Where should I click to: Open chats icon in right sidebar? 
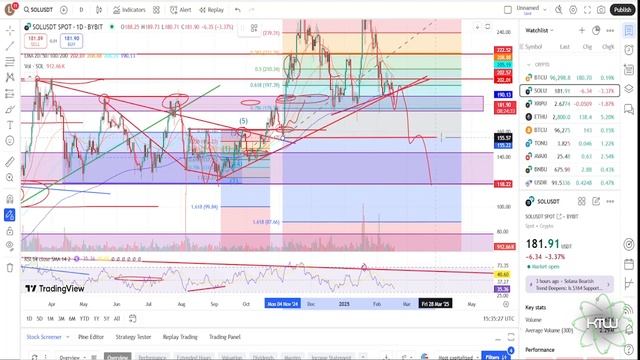[x=629, y=109]
